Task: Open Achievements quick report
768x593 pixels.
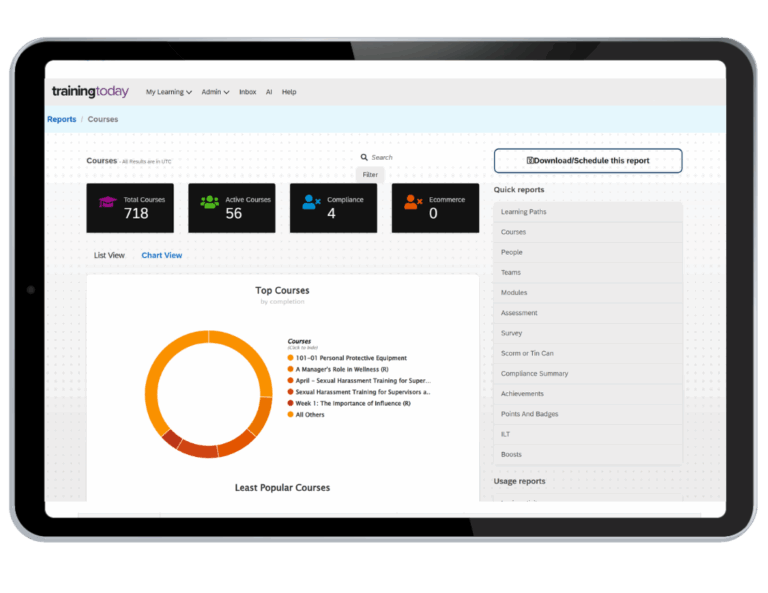Action: coord(588,394)
